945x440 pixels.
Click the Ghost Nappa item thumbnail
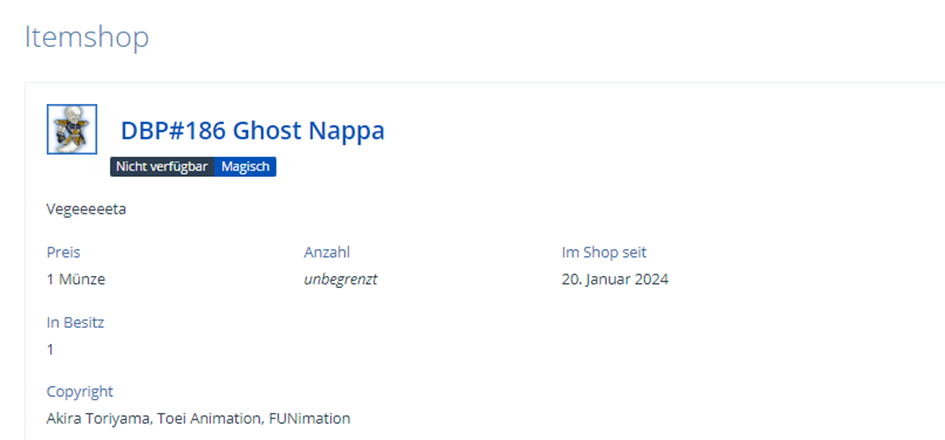tap(72, 129)
